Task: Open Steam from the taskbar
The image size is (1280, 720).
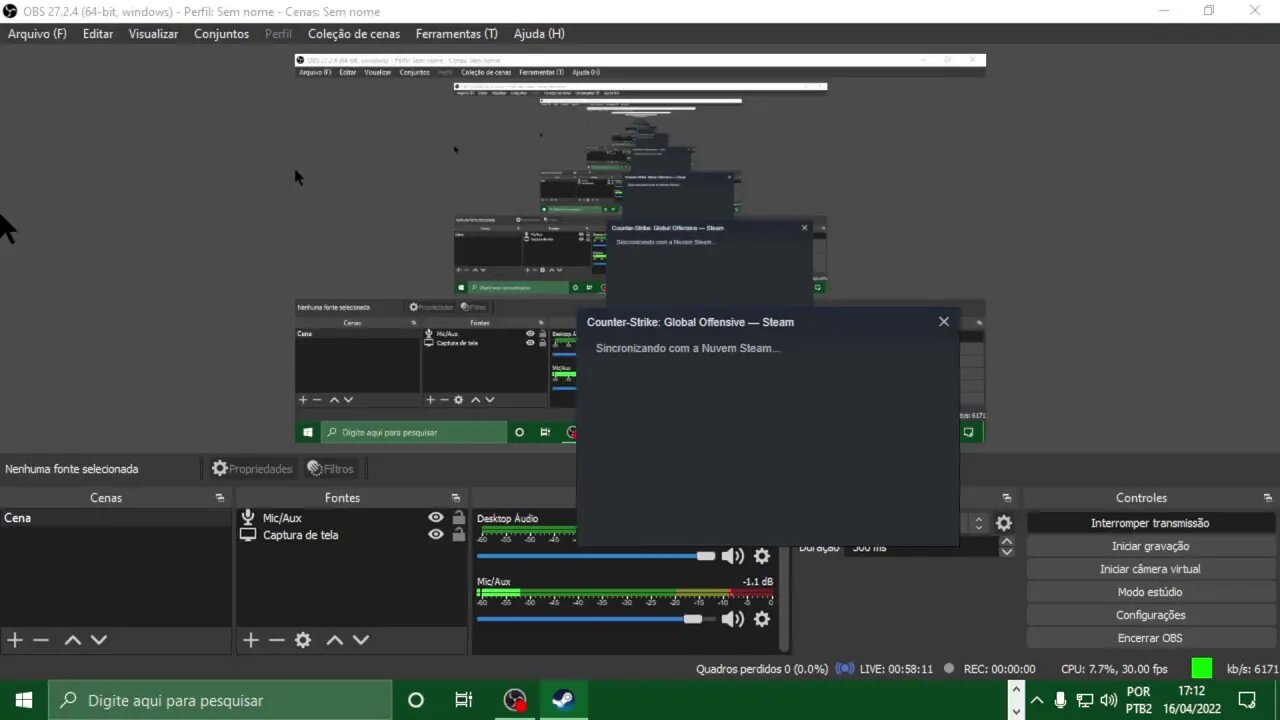Action: click(x=563, y=700)
